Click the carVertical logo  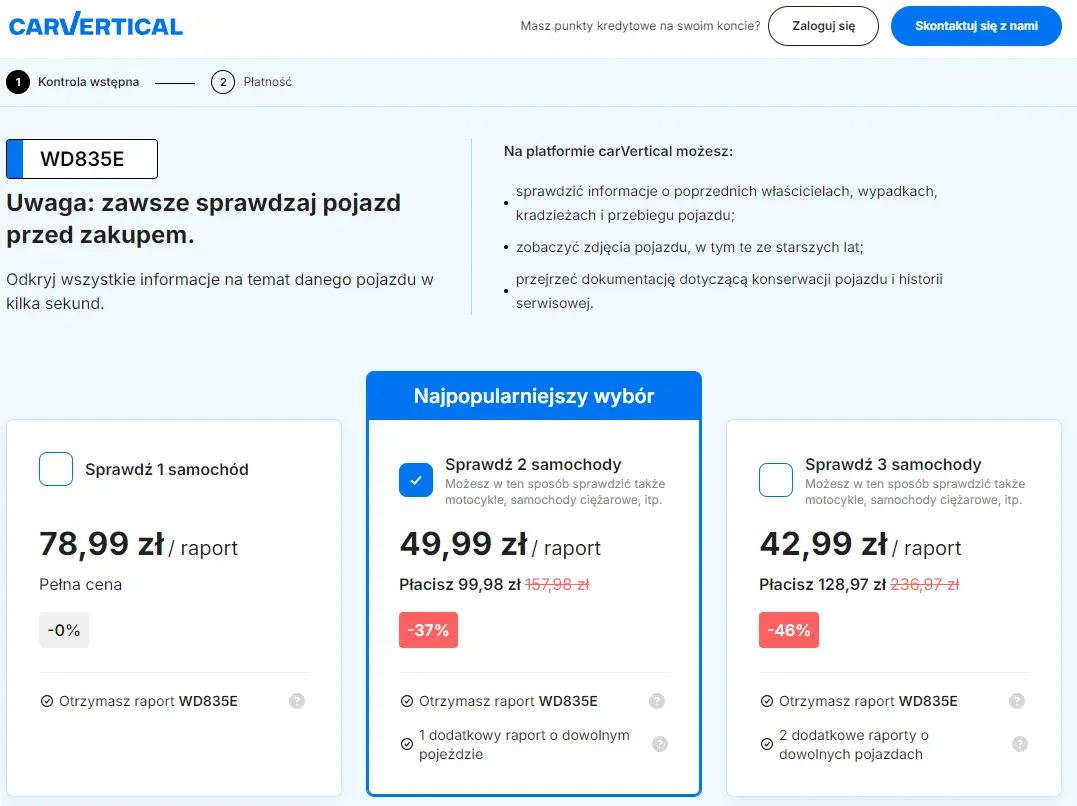[x=95, y=25]
